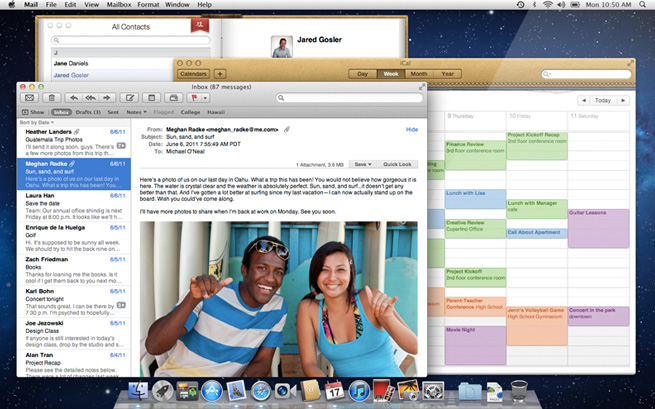This screenshot has width=655, height=409.
Task: Add event with plus button in iCal
Action: tap(220, 74)
